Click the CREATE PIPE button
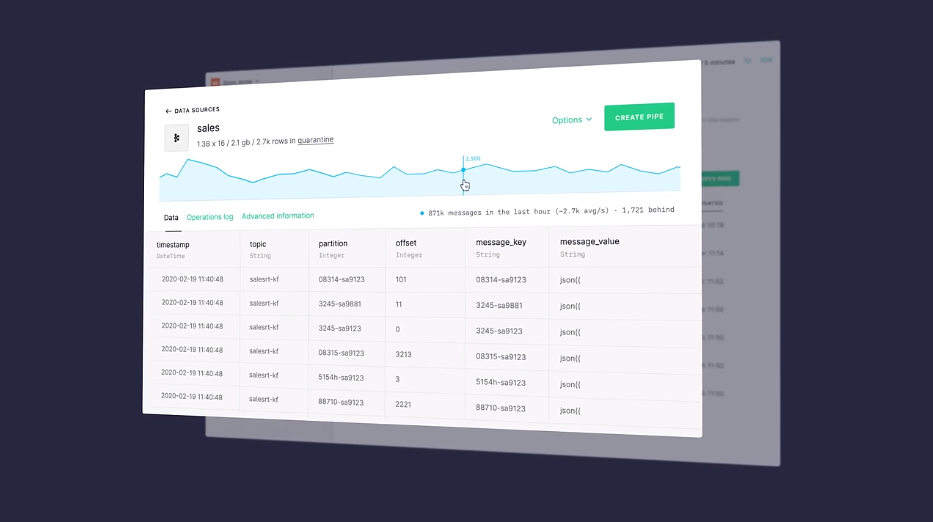 (x=639, y=117)
